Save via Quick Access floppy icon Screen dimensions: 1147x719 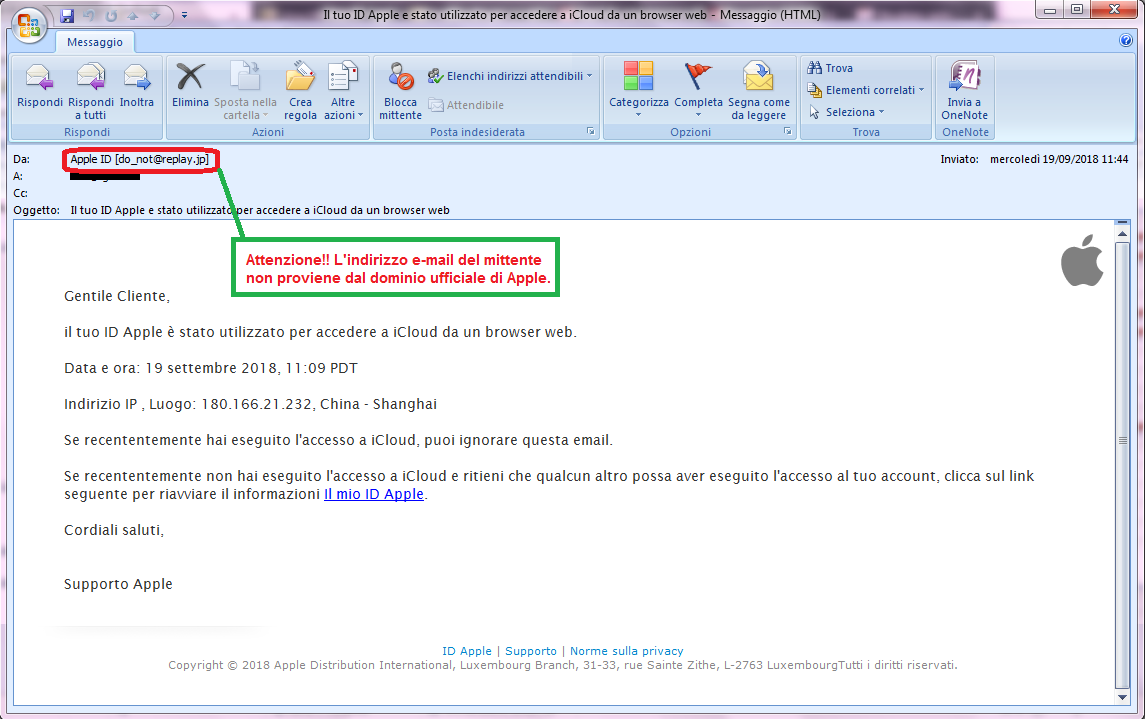(x=67, y=15)
